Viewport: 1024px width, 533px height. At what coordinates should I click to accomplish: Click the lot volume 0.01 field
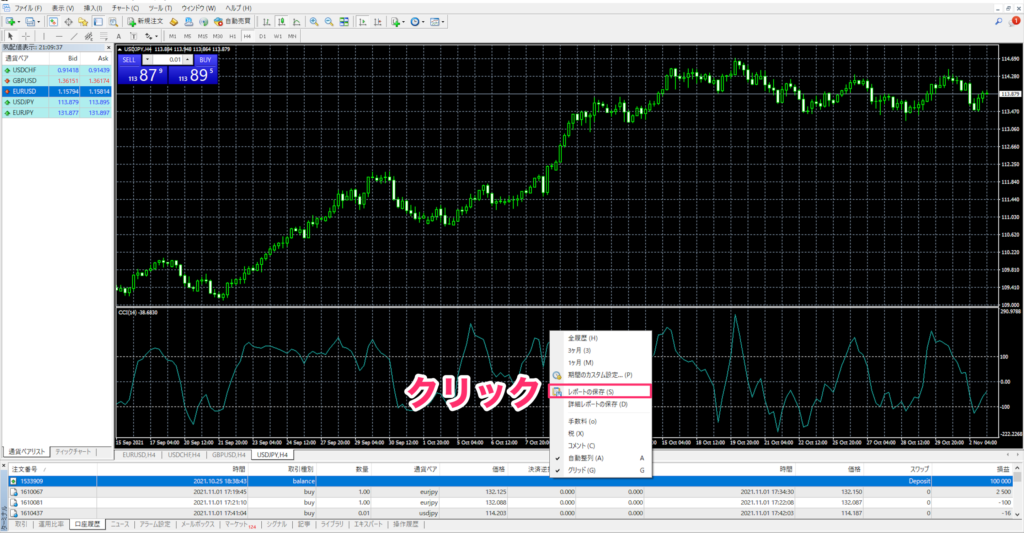pyautogui.click(x=167, y=59)
